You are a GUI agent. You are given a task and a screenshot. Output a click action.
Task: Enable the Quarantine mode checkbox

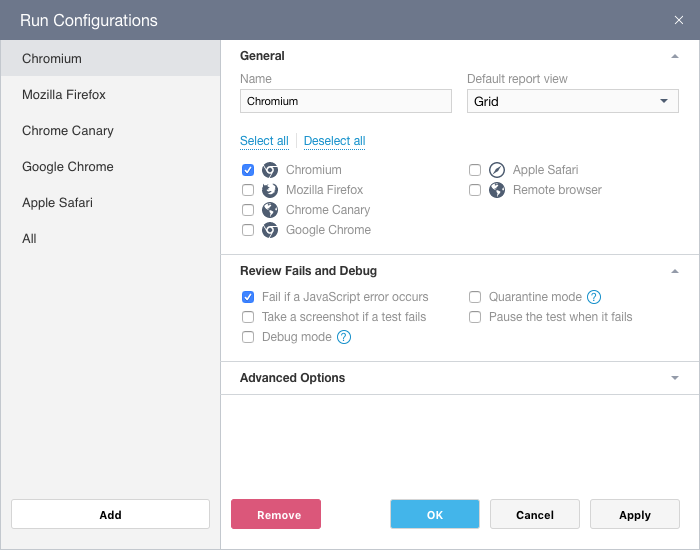click(x=475, y=297)
